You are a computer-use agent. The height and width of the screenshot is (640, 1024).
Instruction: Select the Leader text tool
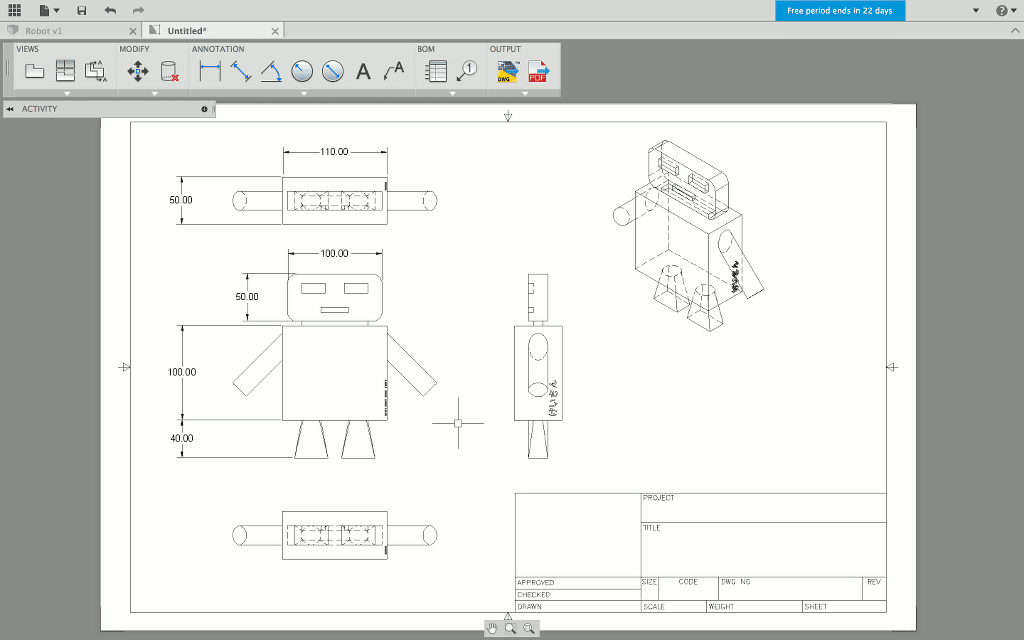point(394,71)
